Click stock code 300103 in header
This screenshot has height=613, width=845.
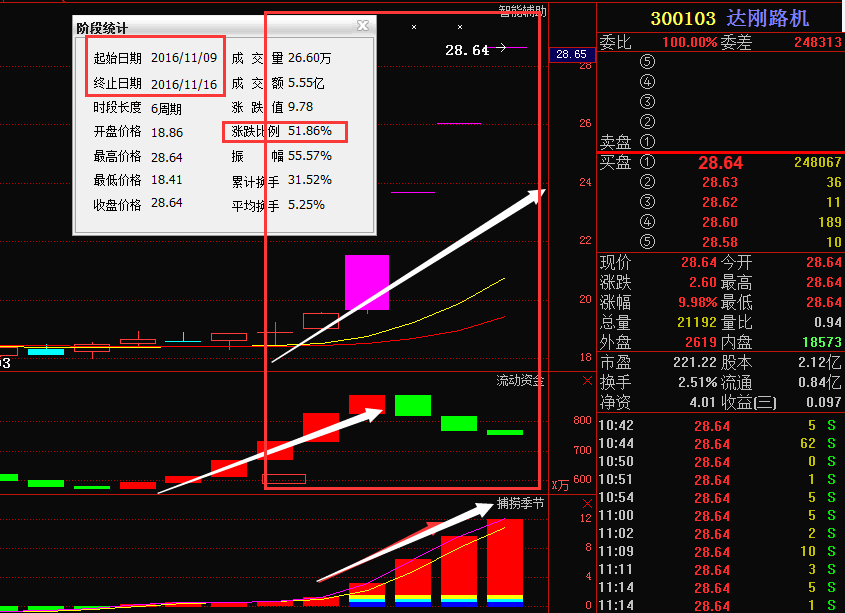(683, 18)
